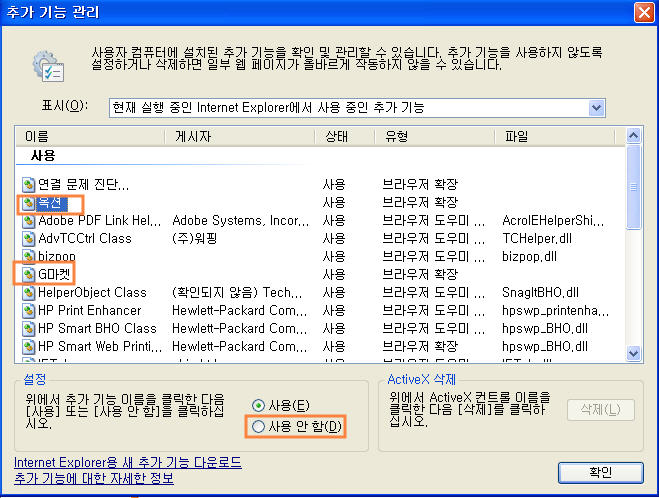Click the icon beside HP Smart BHO Class

[x=28, y=329]
